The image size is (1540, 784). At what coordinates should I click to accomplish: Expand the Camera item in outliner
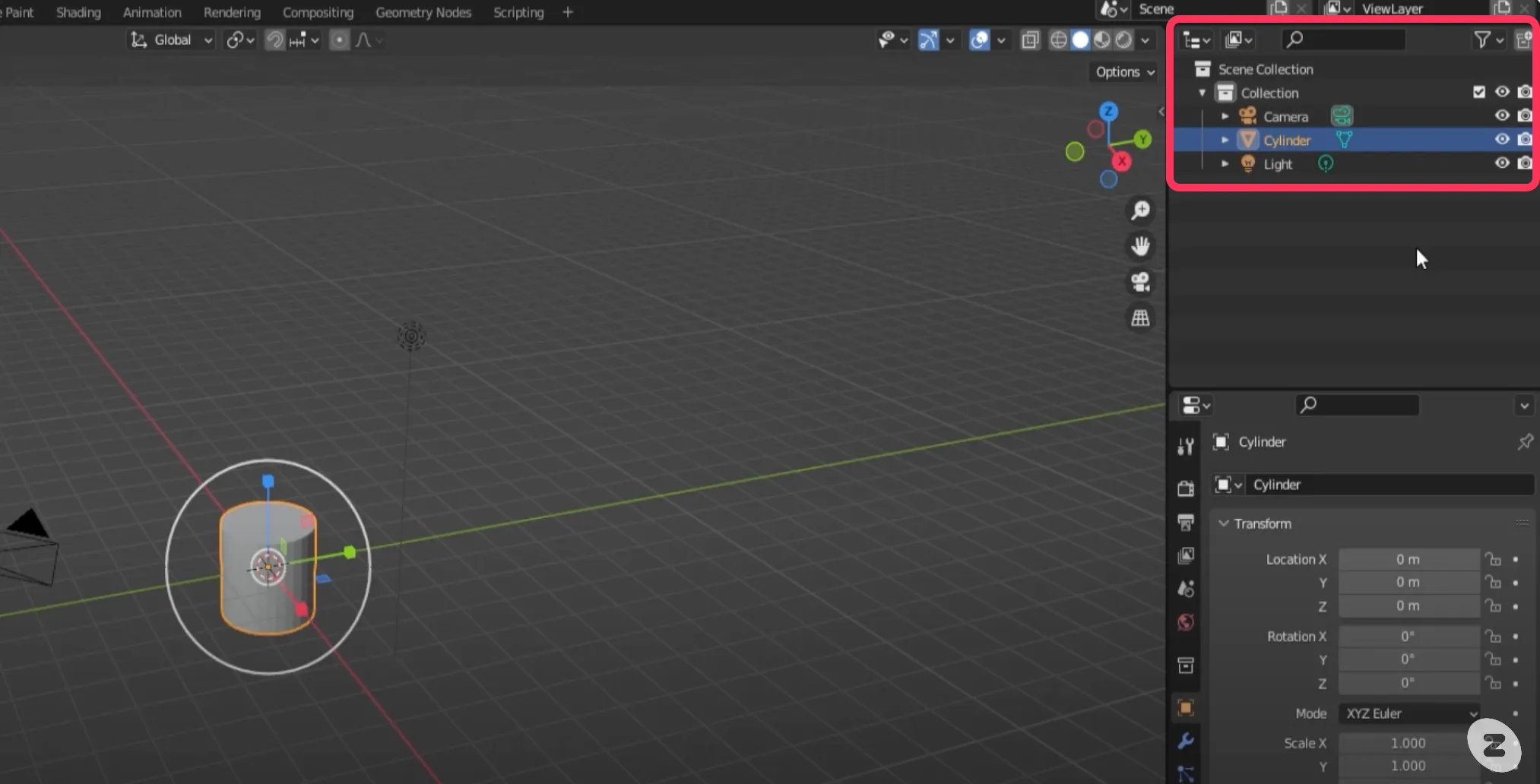click(1225, 116)
